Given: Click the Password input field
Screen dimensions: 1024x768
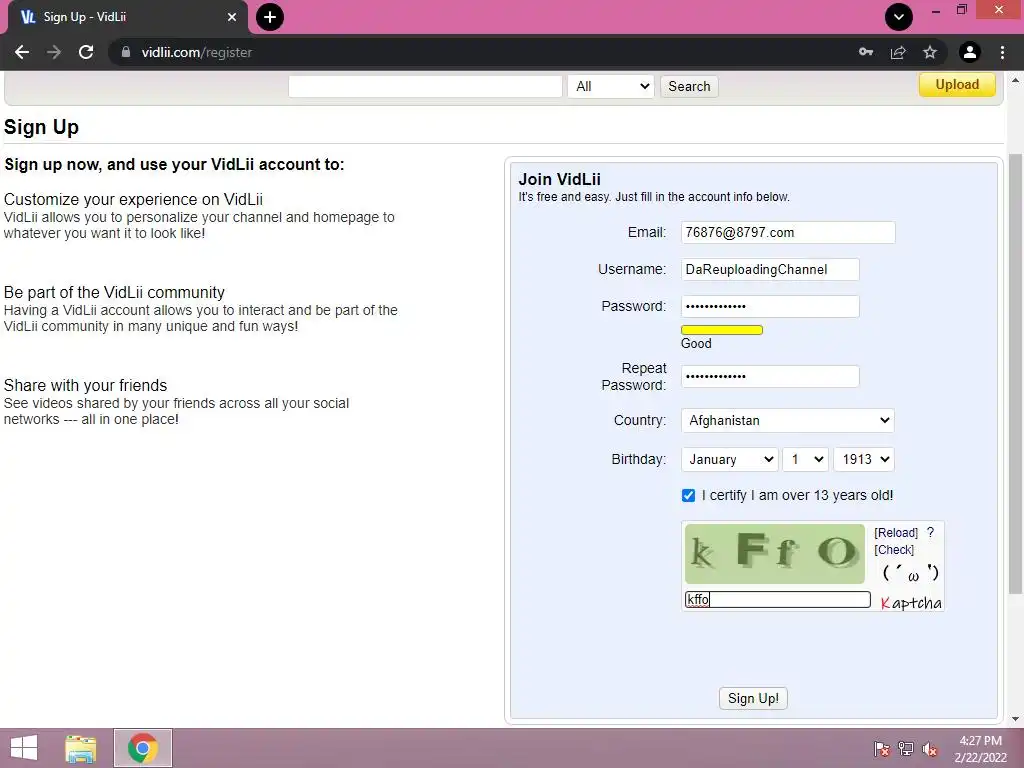Looking at the screenshot, I should tap(770, 306).
